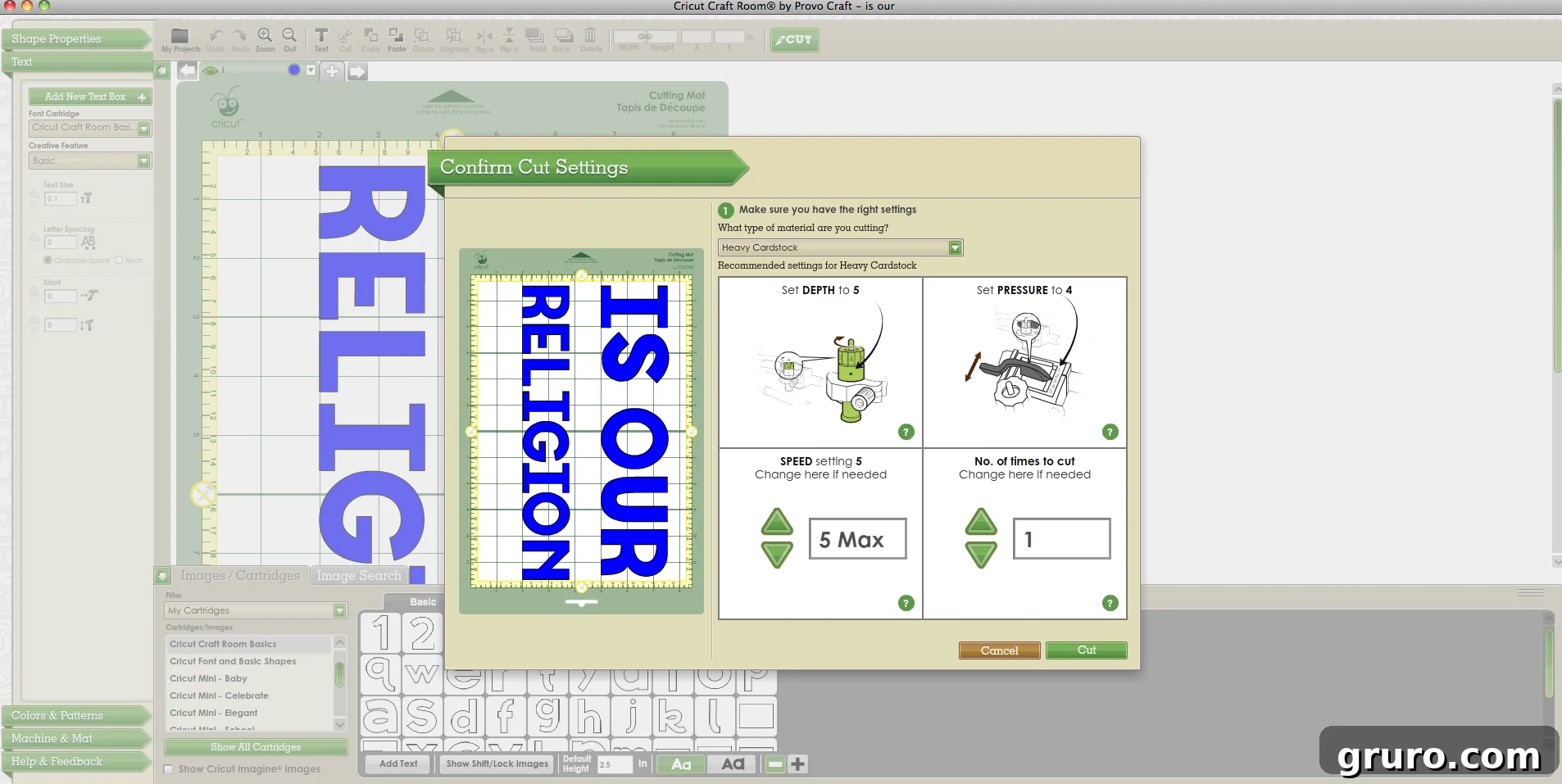Add a new layer with plus tab
The width and height of the screenshot is (1562, 784).
pos(332,71)
